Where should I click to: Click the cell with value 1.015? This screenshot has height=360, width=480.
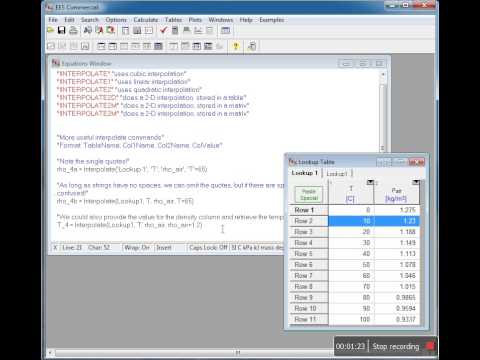point(397,287)
